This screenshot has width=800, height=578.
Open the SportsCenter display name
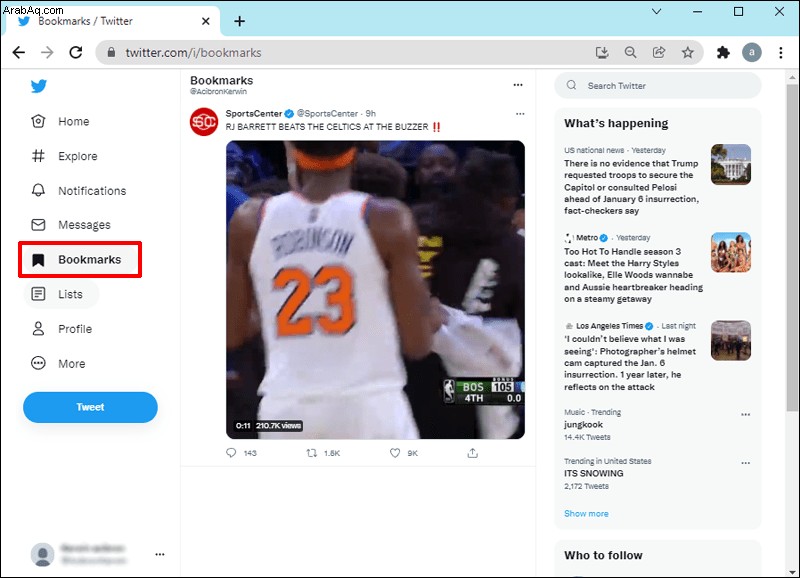point(254,113)
